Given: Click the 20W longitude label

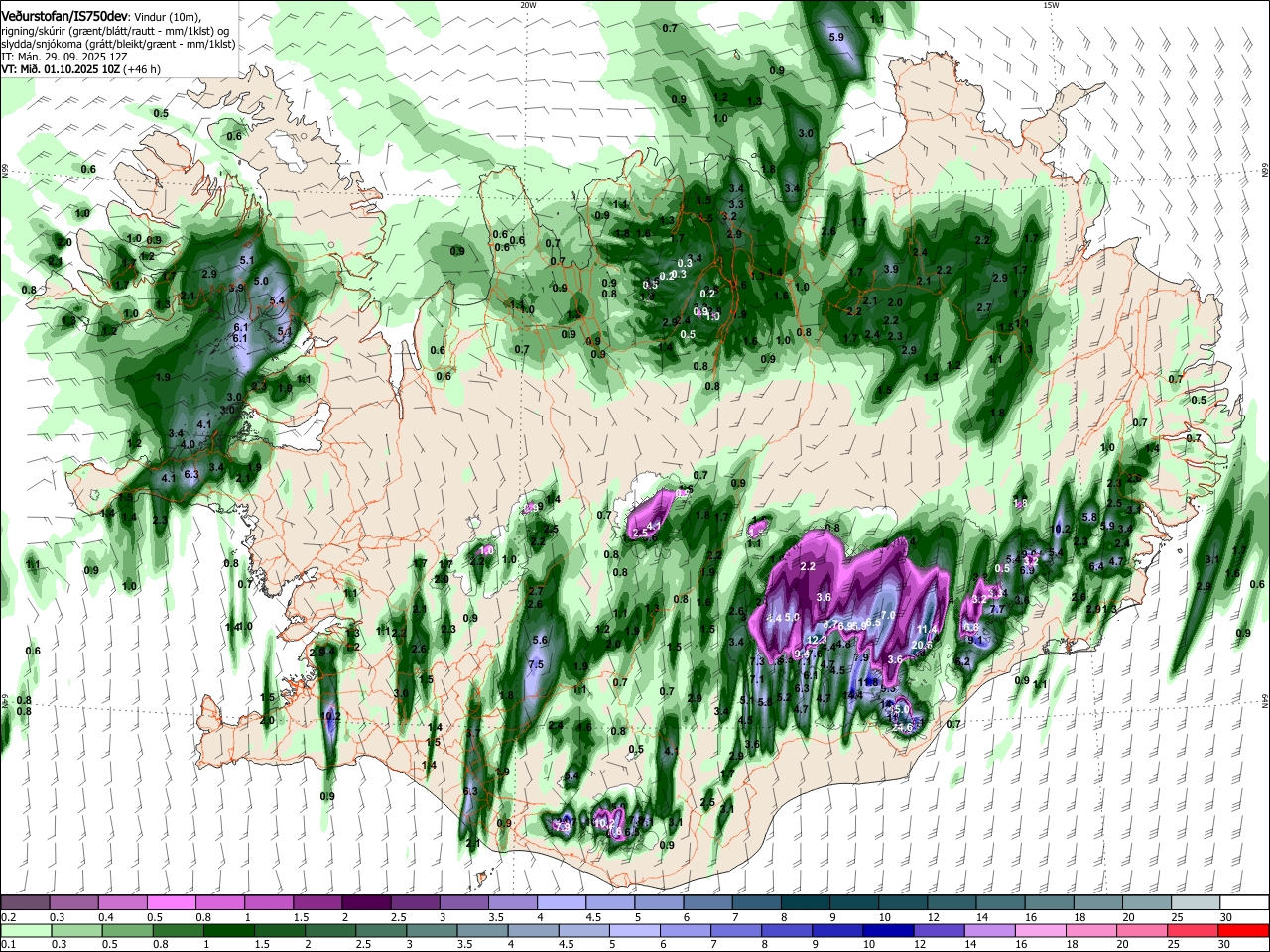Looking at the screenshot, I should [x=528, y=5].
